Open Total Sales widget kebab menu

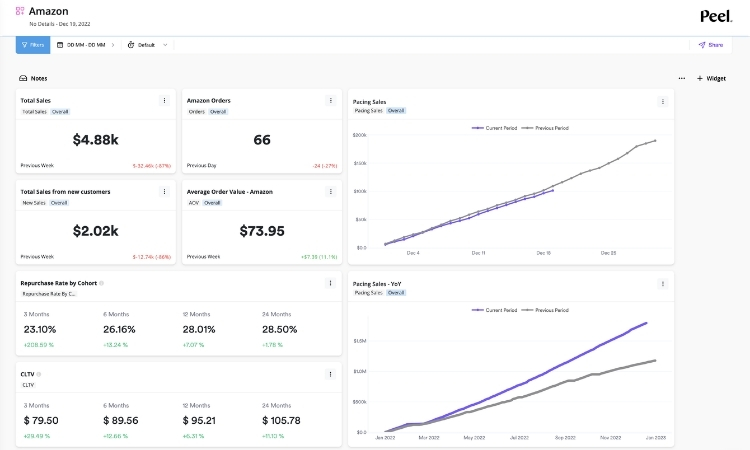[x=164, y=100]
